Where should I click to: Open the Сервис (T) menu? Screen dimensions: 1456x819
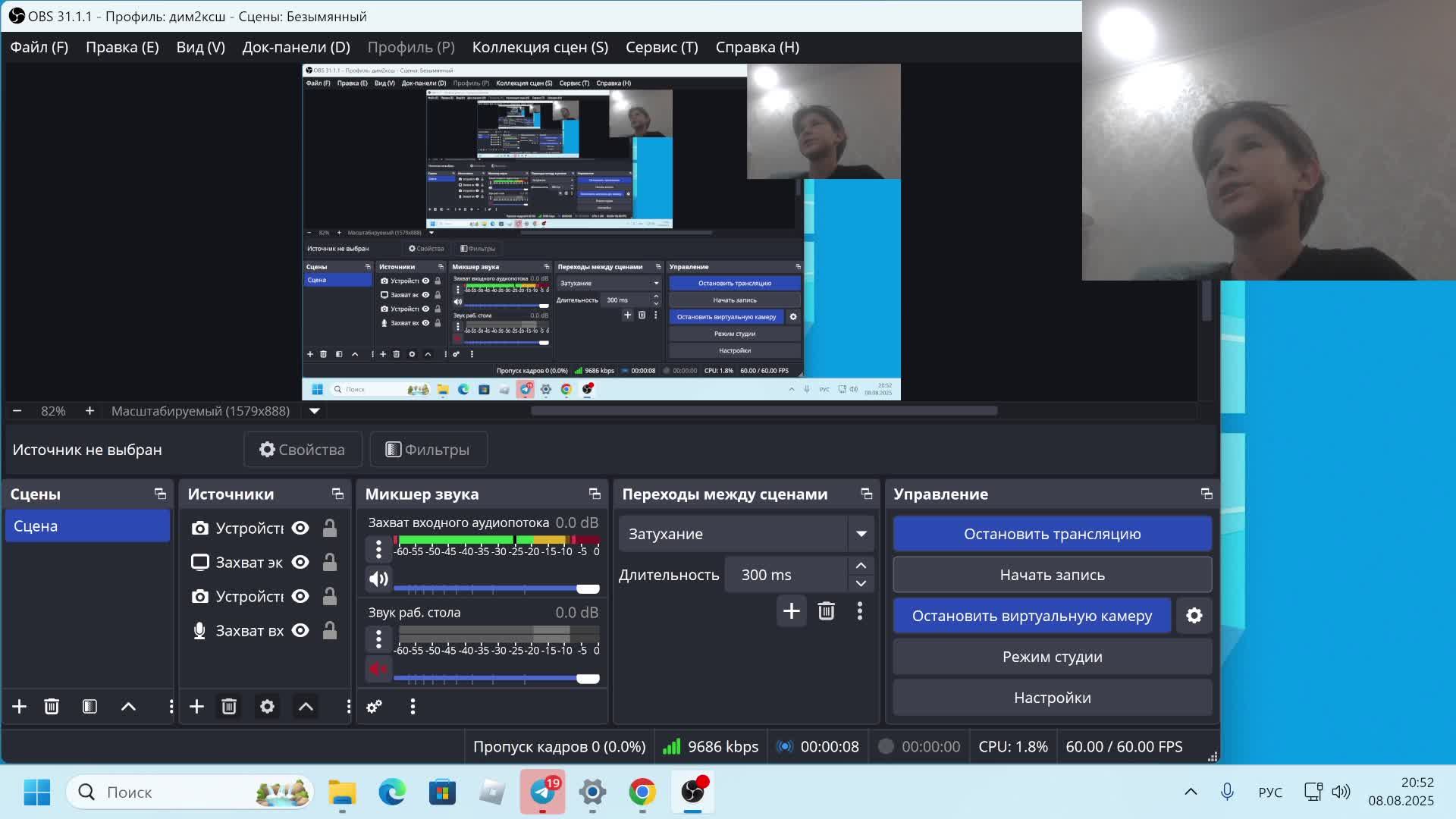[661, 47]
